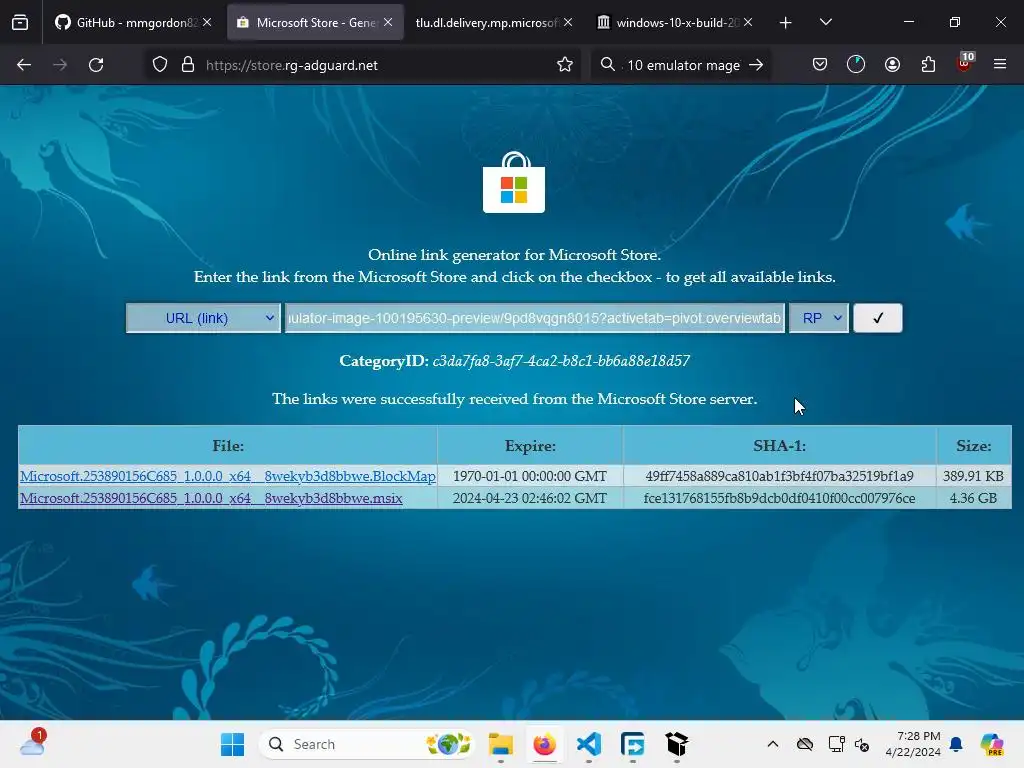Click the Microsoft Store bag logo
Screen dimensions: 1024x768
tap(514, 182)
